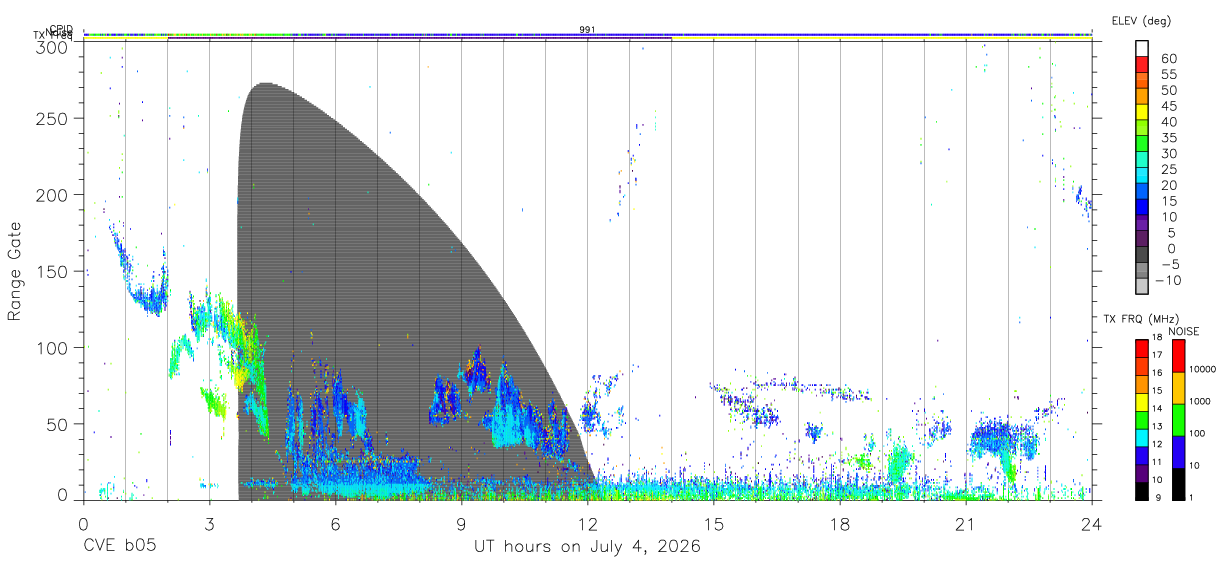Click the green segment of the NOISE bar

(1177, 419)
